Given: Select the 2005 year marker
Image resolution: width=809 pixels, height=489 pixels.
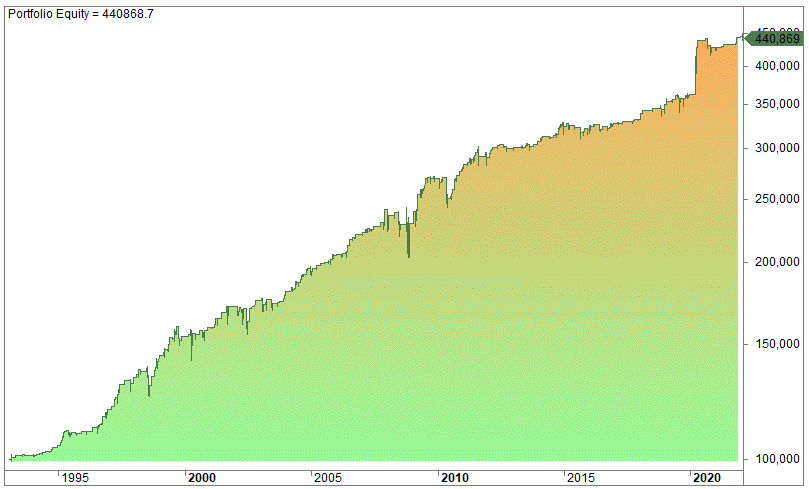Looking at the screenshot, I should point(328,478).
